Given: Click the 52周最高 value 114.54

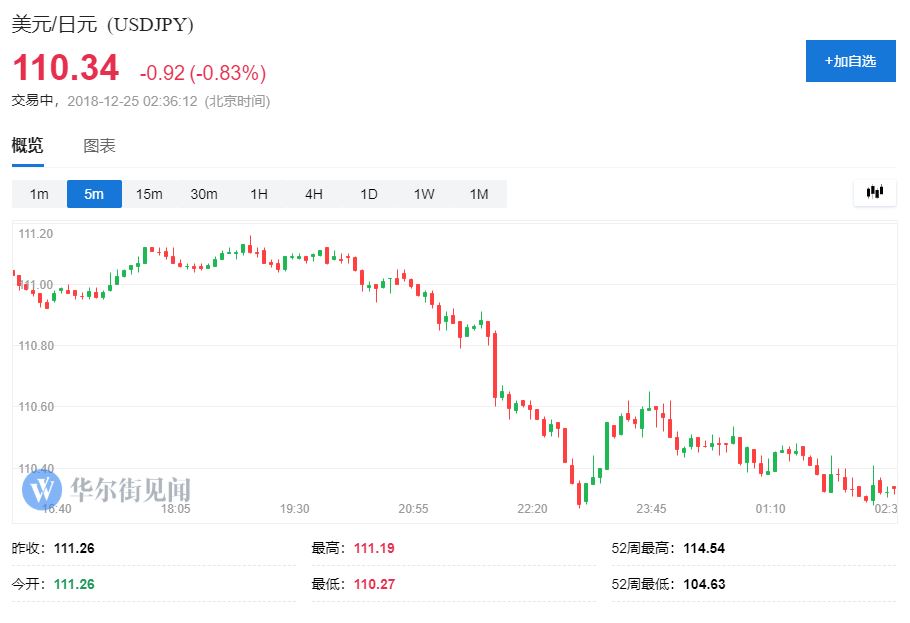Looking at the screenshot, I should click(x=704, y=549).
